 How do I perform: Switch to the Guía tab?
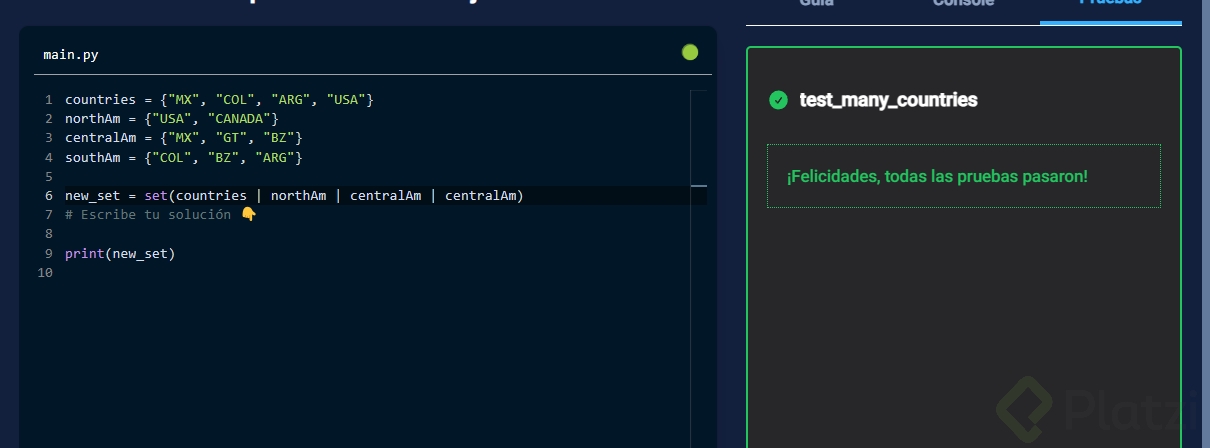pyautogui.click(x=817, y=5)
